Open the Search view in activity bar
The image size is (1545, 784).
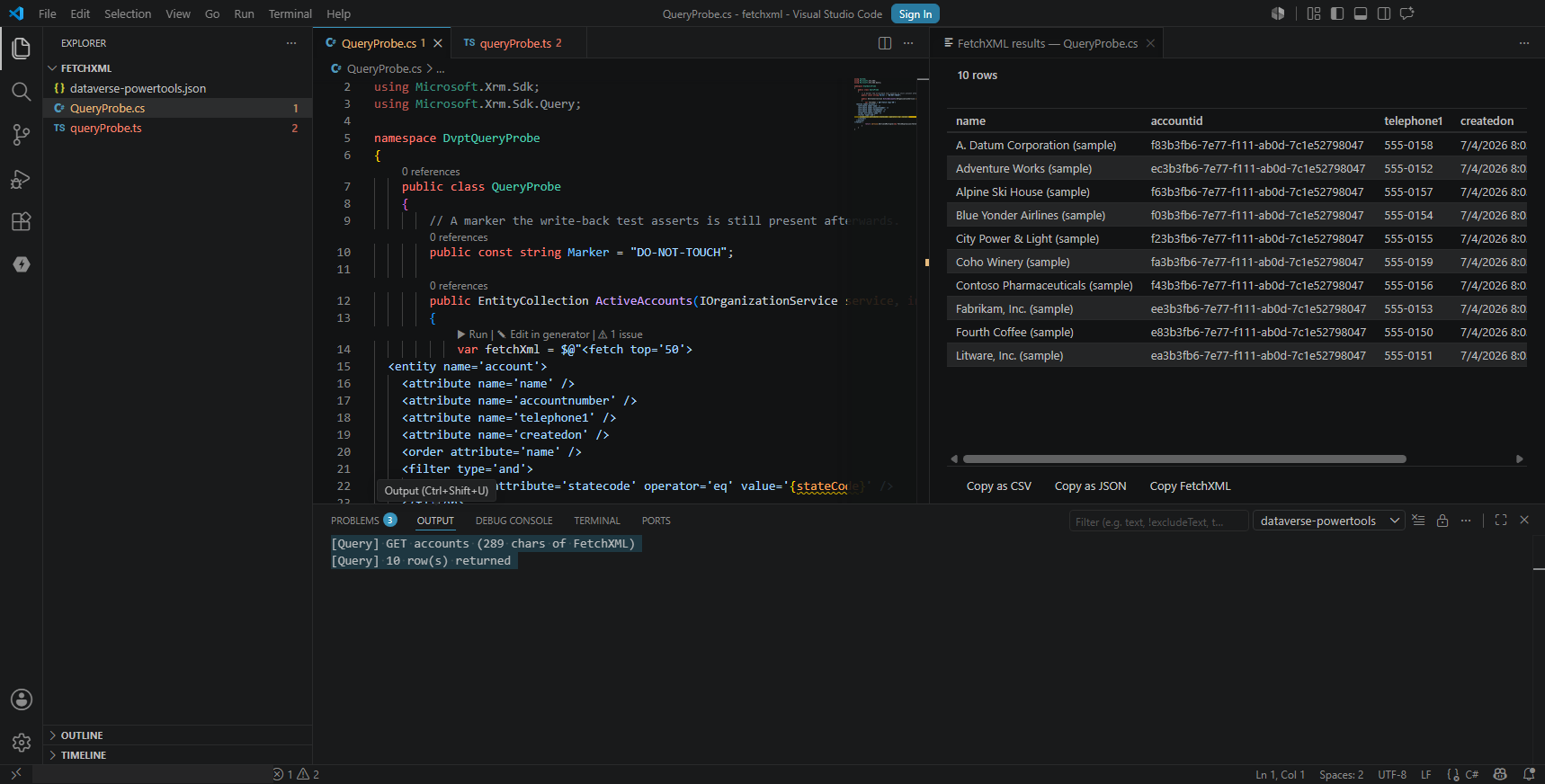pyautogui.click(x=22, y=91)
